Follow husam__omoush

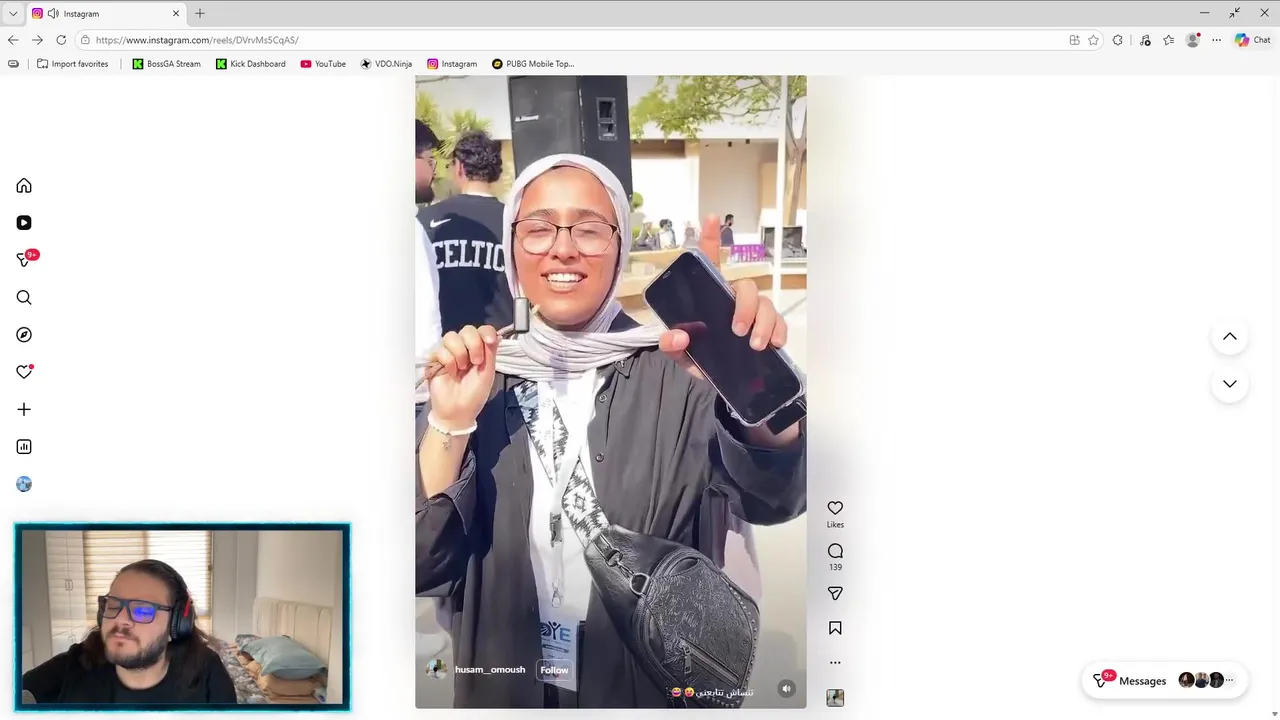point(554,670)
